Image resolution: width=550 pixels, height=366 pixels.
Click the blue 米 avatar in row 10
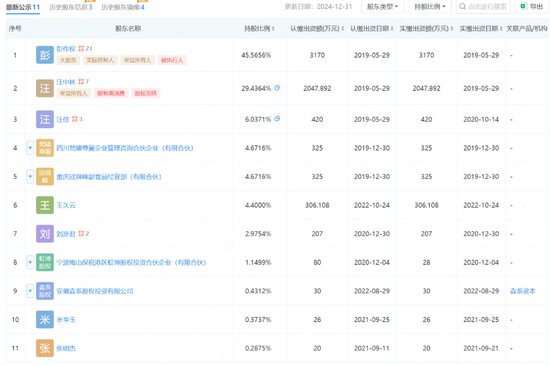(45, 320)
